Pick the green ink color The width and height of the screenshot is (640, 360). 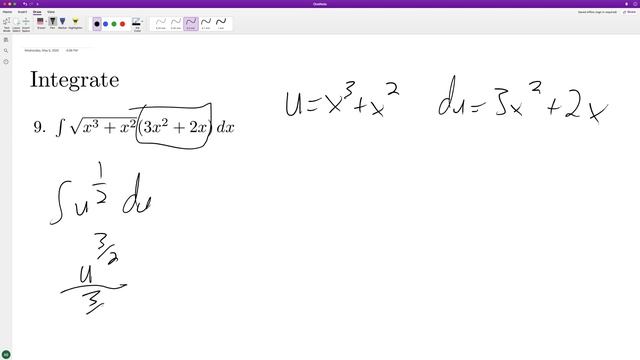click(114, 24)
